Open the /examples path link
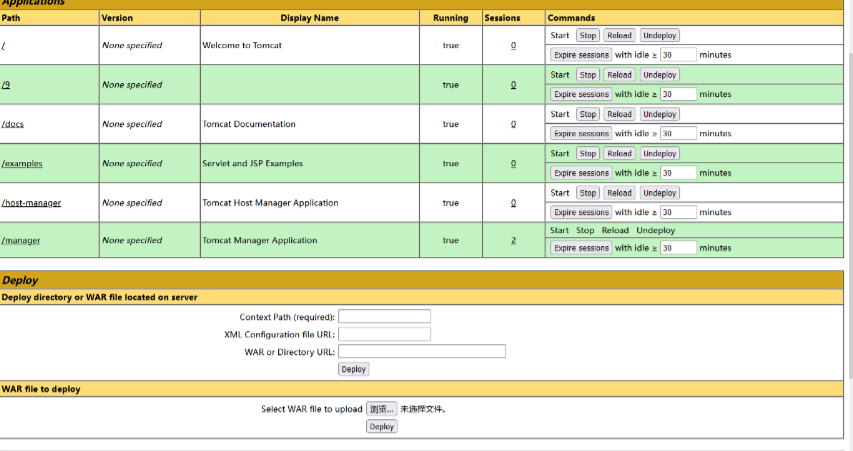 click(22, 163)
